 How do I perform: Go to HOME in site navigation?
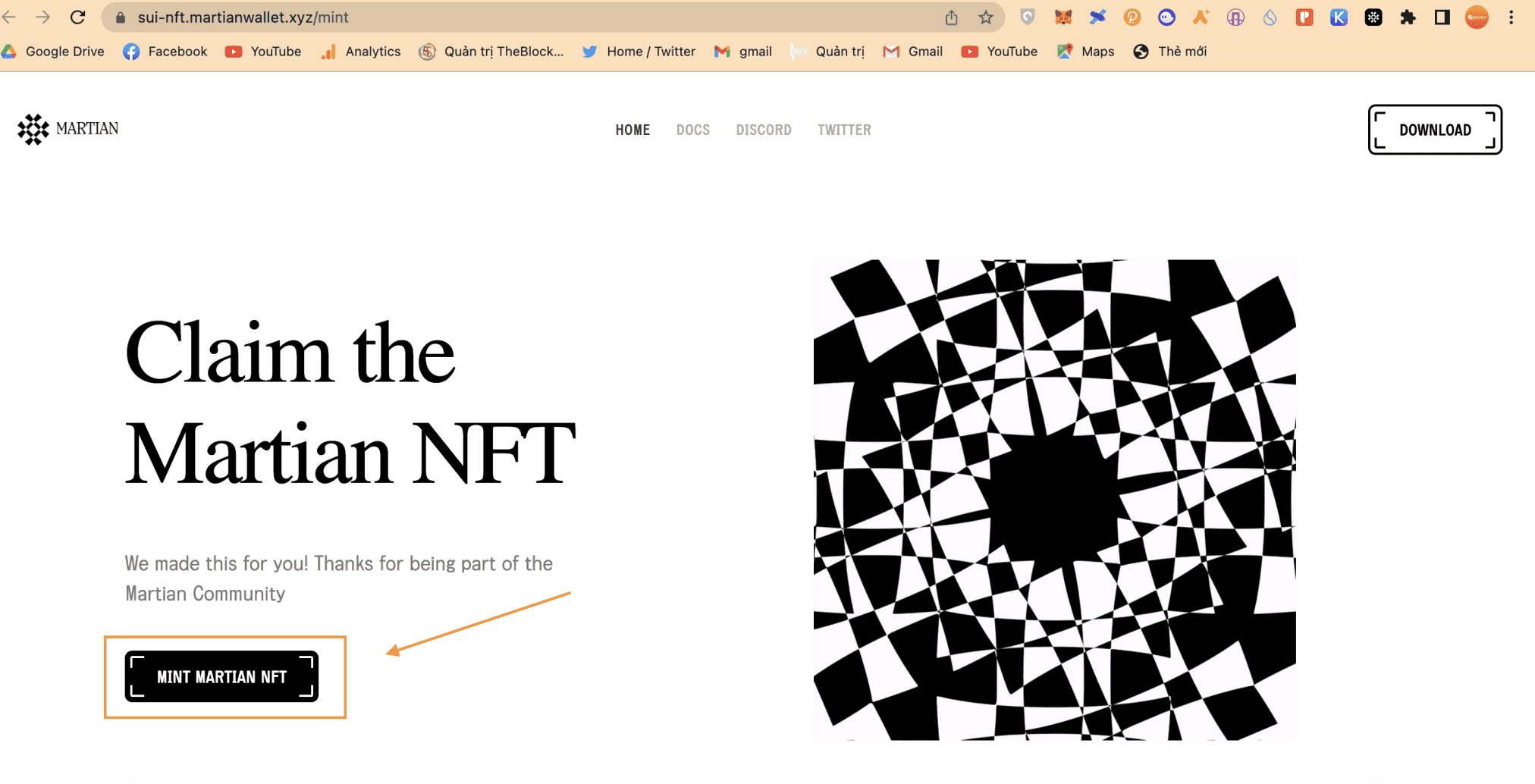[x=633, y=130]
